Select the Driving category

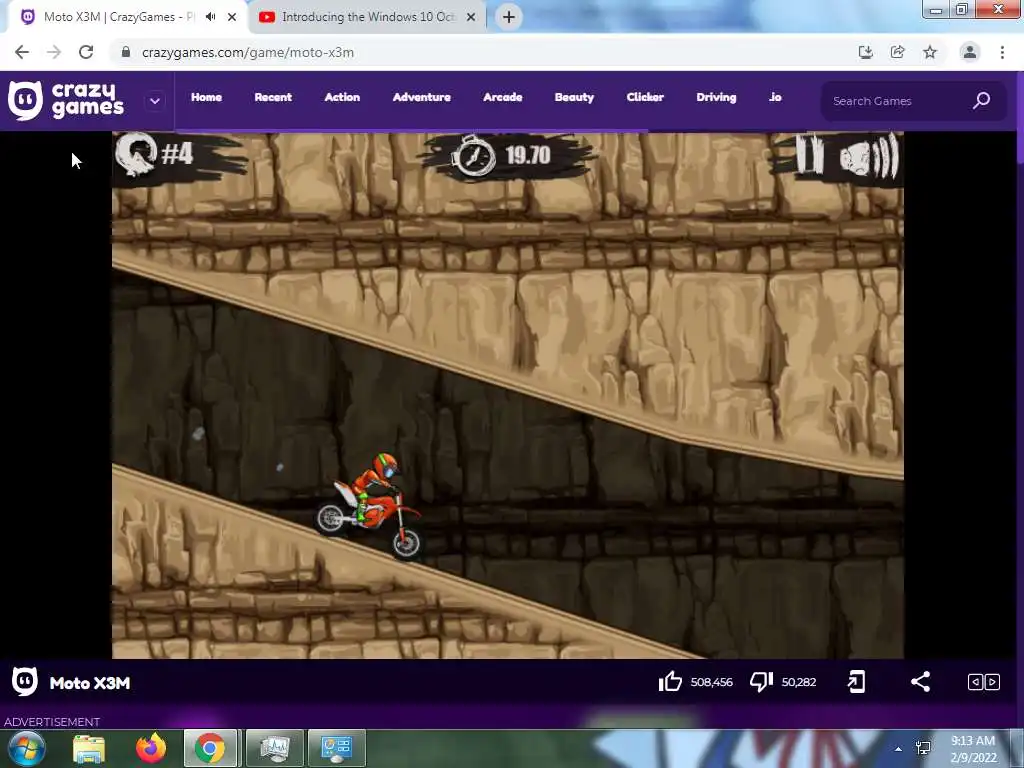(x=716, y=97)
